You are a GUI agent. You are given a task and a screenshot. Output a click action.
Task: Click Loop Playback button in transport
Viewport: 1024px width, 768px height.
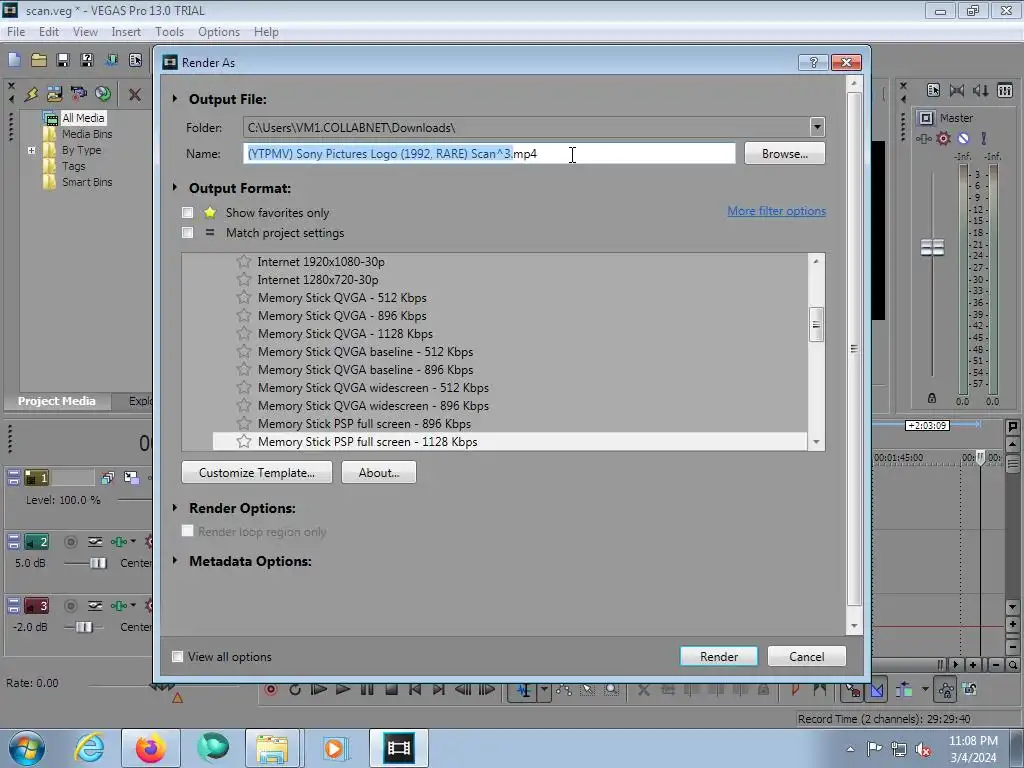coord(295,690)
